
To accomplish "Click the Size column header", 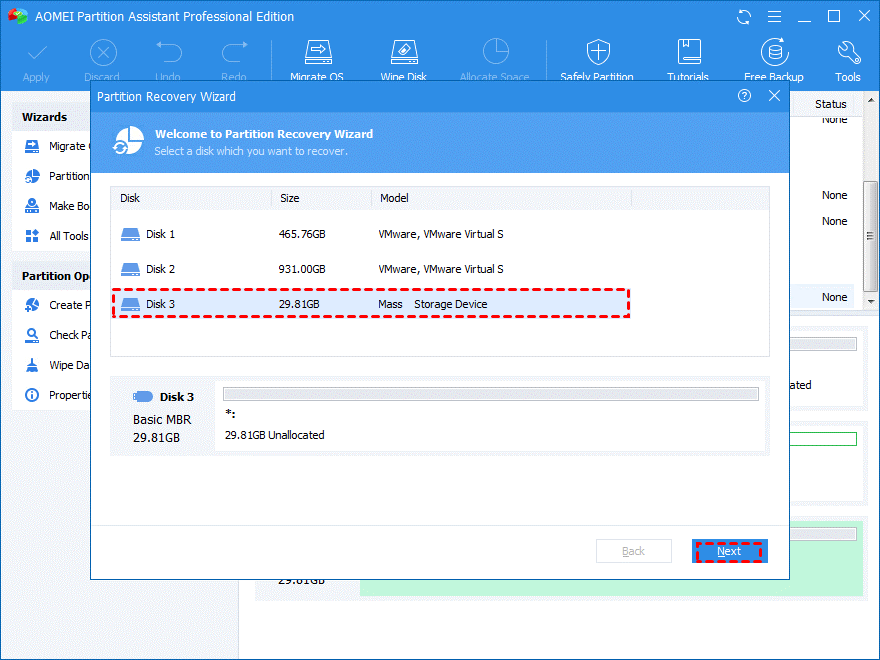I will click(x=290, y=198).
